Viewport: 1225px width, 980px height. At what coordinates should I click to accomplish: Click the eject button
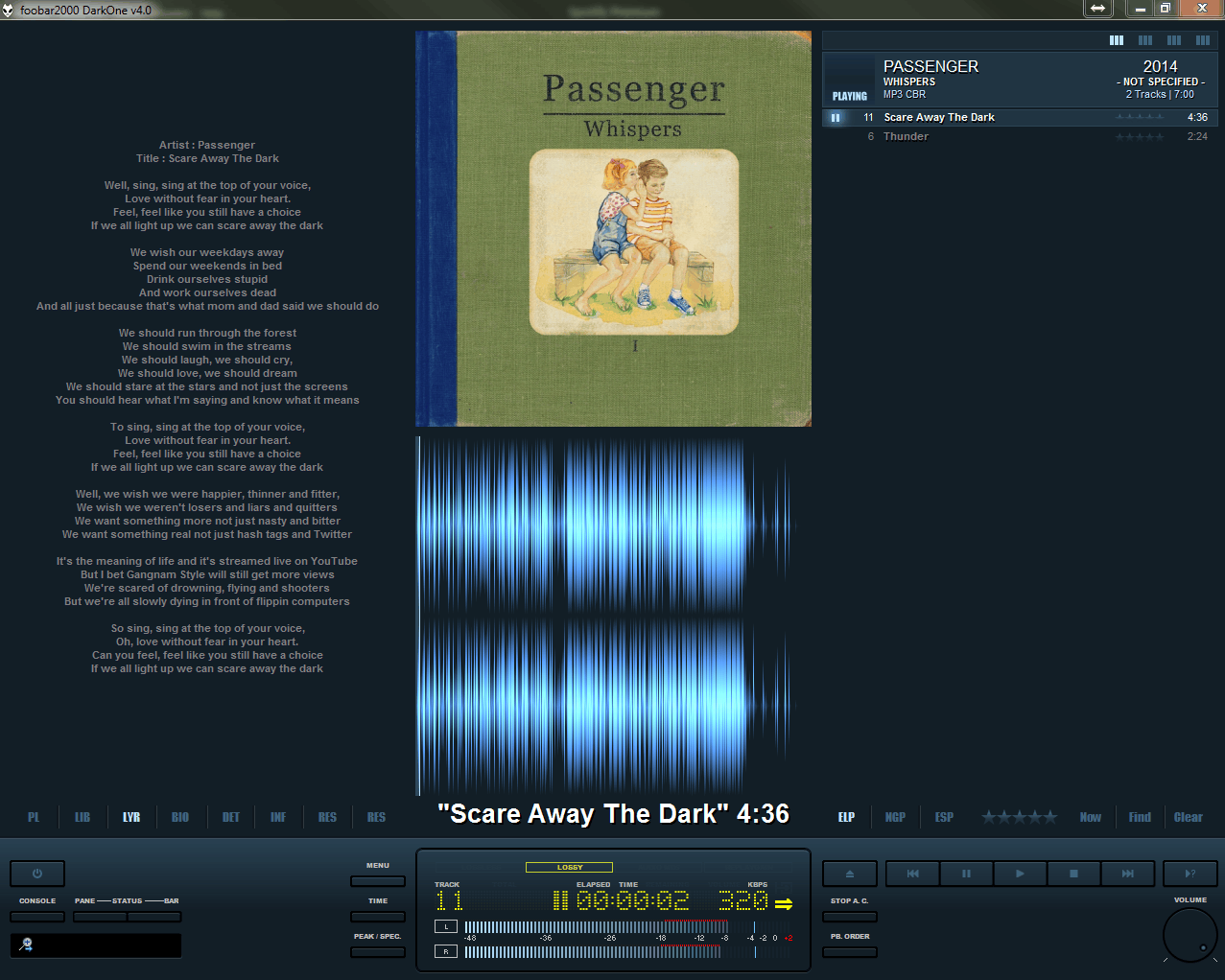(x=849, y=874)
